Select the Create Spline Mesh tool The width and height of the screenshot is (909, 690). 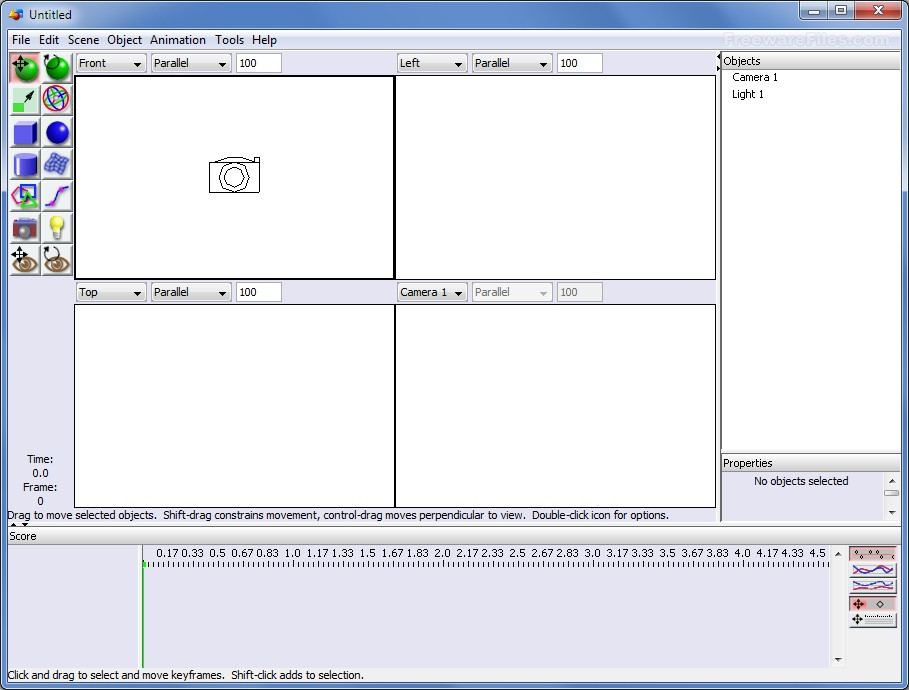pos(56,164)
